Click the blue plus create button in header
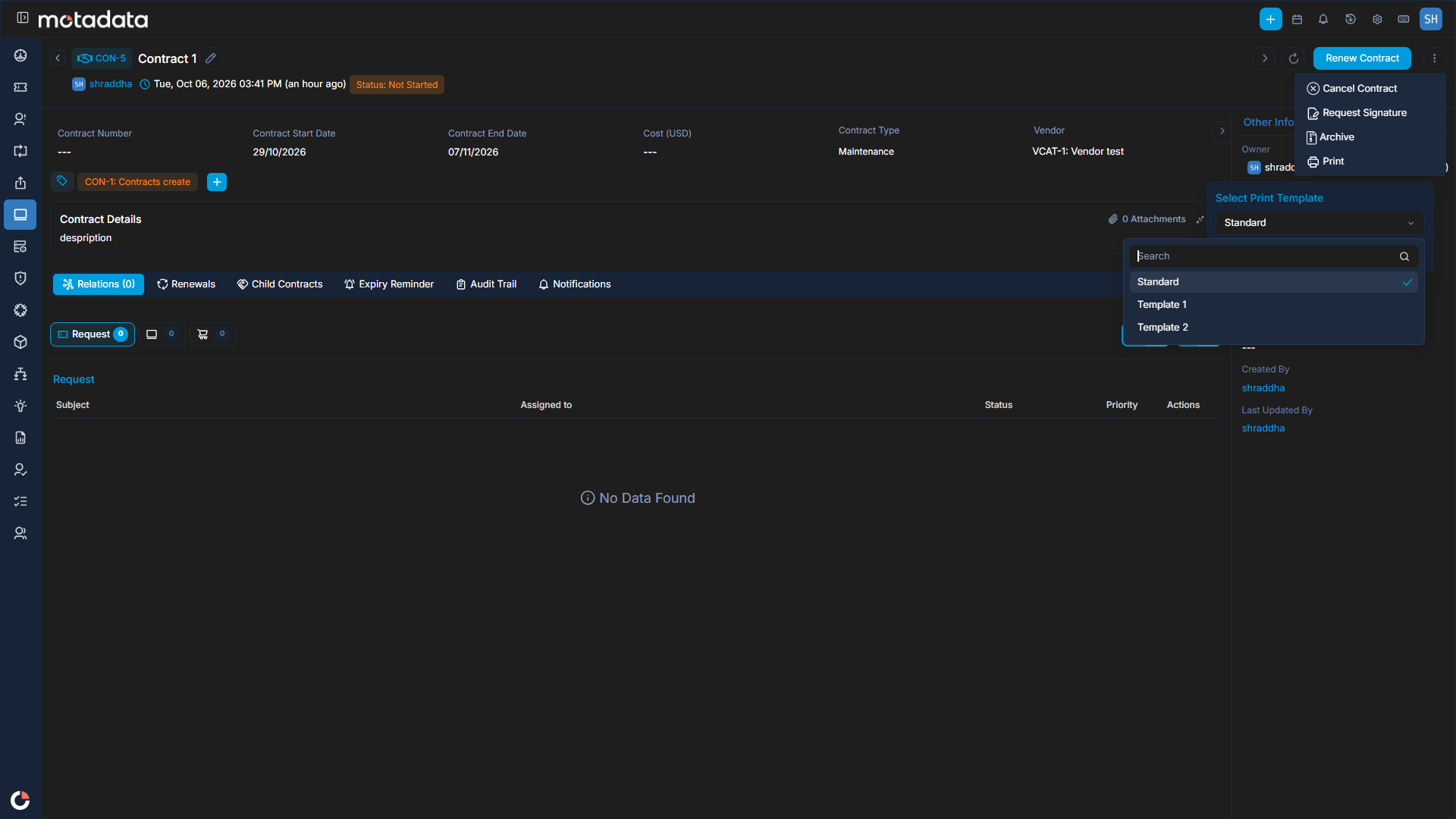The width and height of the screenshot is (1456, 819). [x=1270, y=19]
